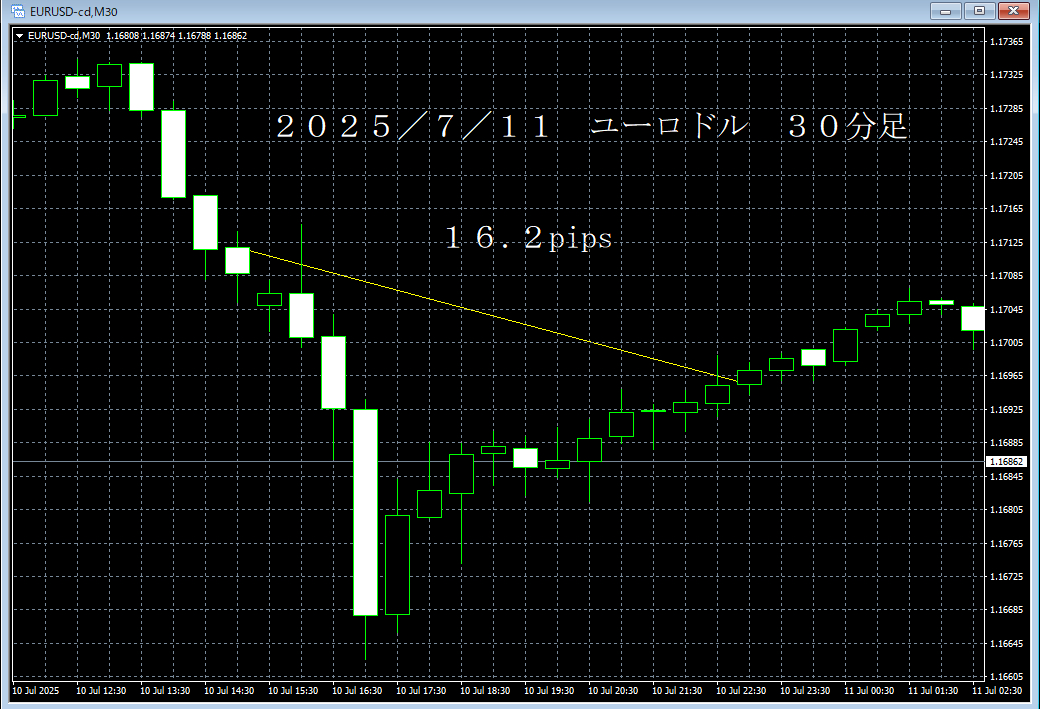Select the yellow trend line on chart
The height and width of the screenshot is (709, 1040).
(492, 316)
